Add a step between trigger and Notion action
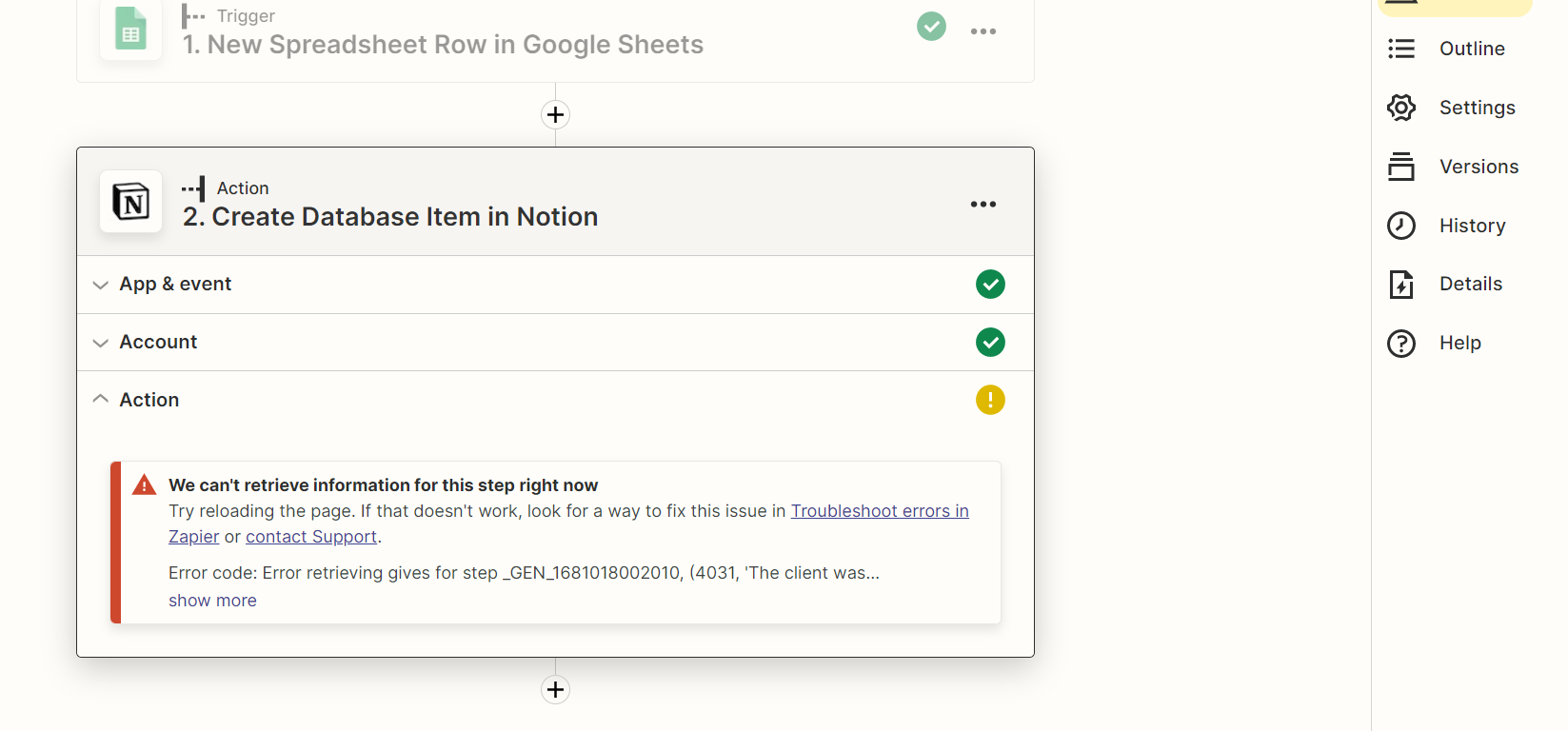Image resolution: width=1568 pixels, height=731 pixels. (x=555, y=115)
